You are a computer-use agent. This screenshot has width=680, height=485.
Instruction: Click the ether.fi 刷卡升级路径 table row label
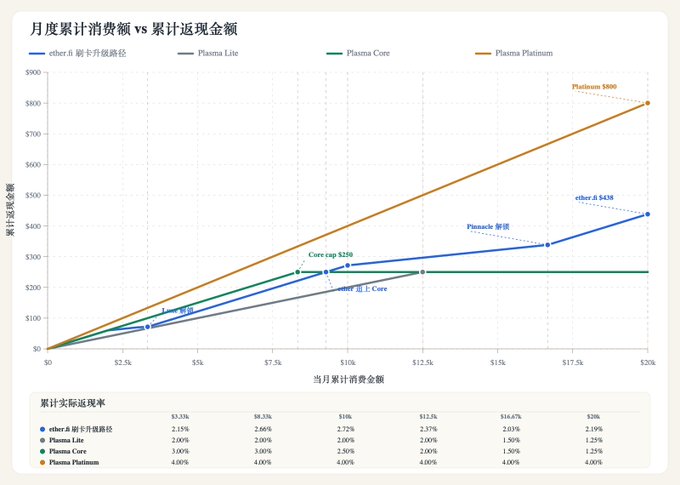pos(81,429)
